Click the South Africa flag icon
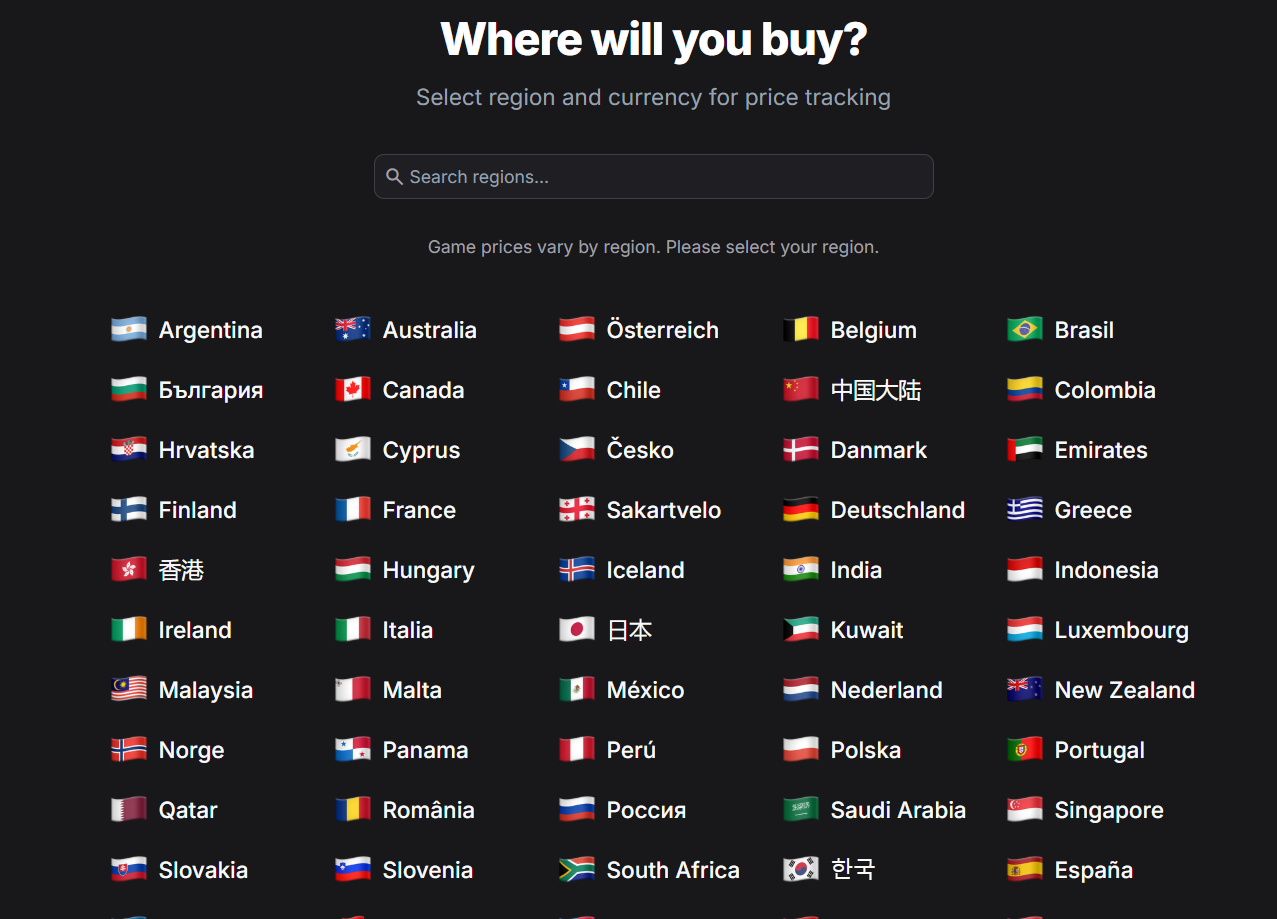This screenshot has width=1277, height=919. coord(577,870)
